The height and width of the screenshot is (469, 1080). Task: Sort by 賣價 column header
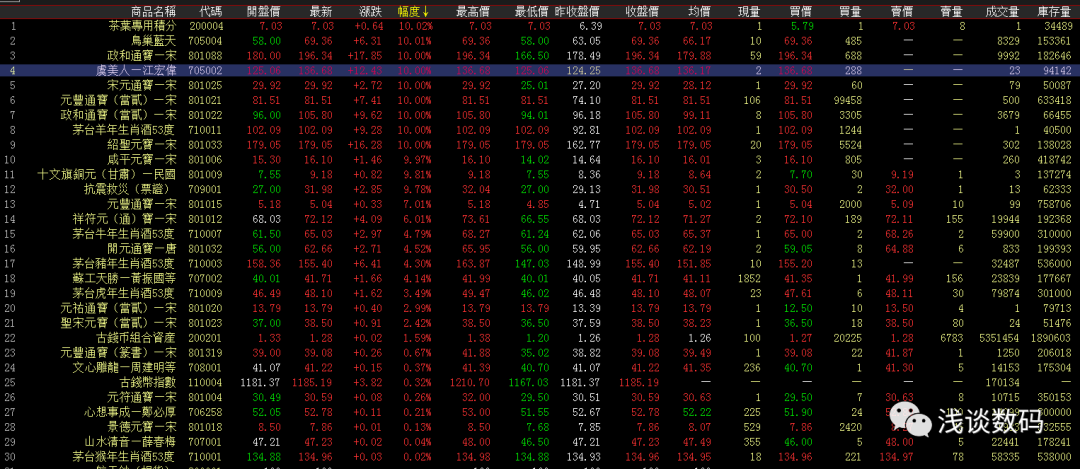point(903,12)
